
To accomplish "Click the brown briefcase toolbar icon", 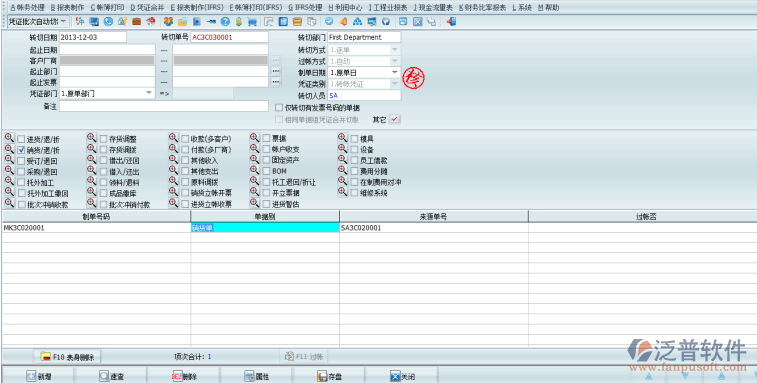I will tap(137, 22).
